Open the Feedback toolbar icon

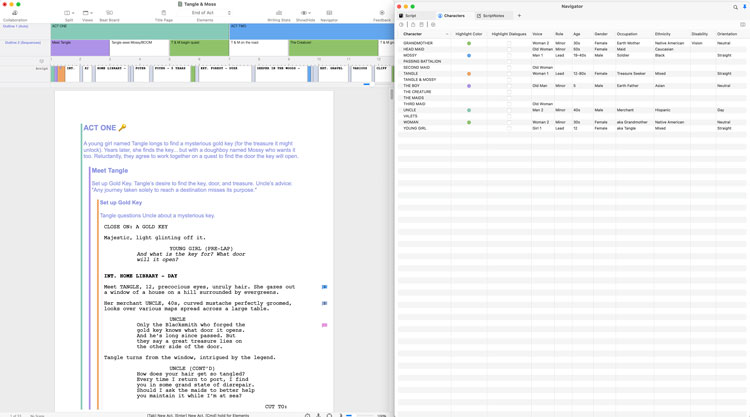point(382,13)
